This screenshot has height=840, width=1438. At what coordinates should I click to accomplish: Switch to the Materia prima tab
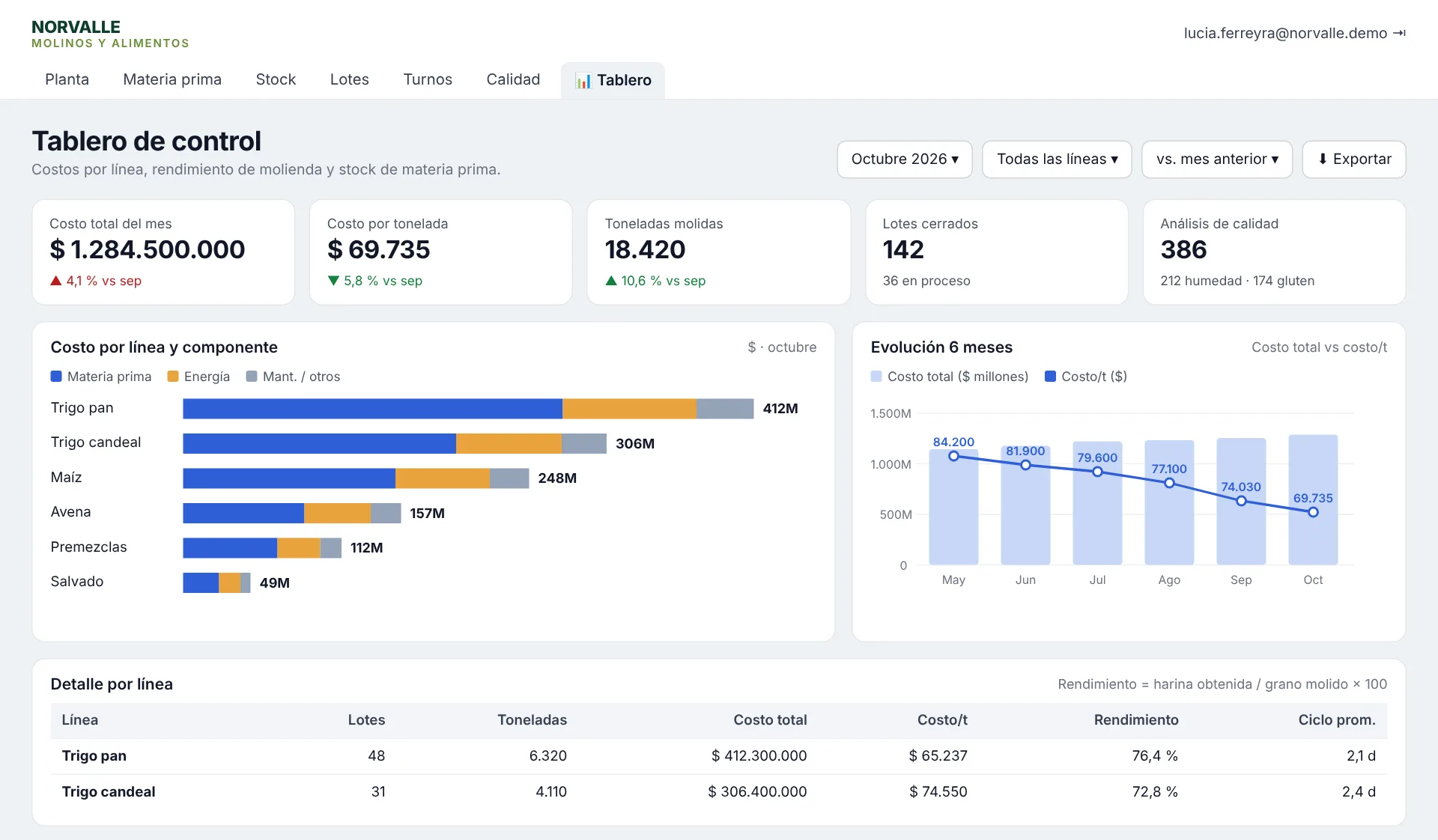tap(172, 79)
